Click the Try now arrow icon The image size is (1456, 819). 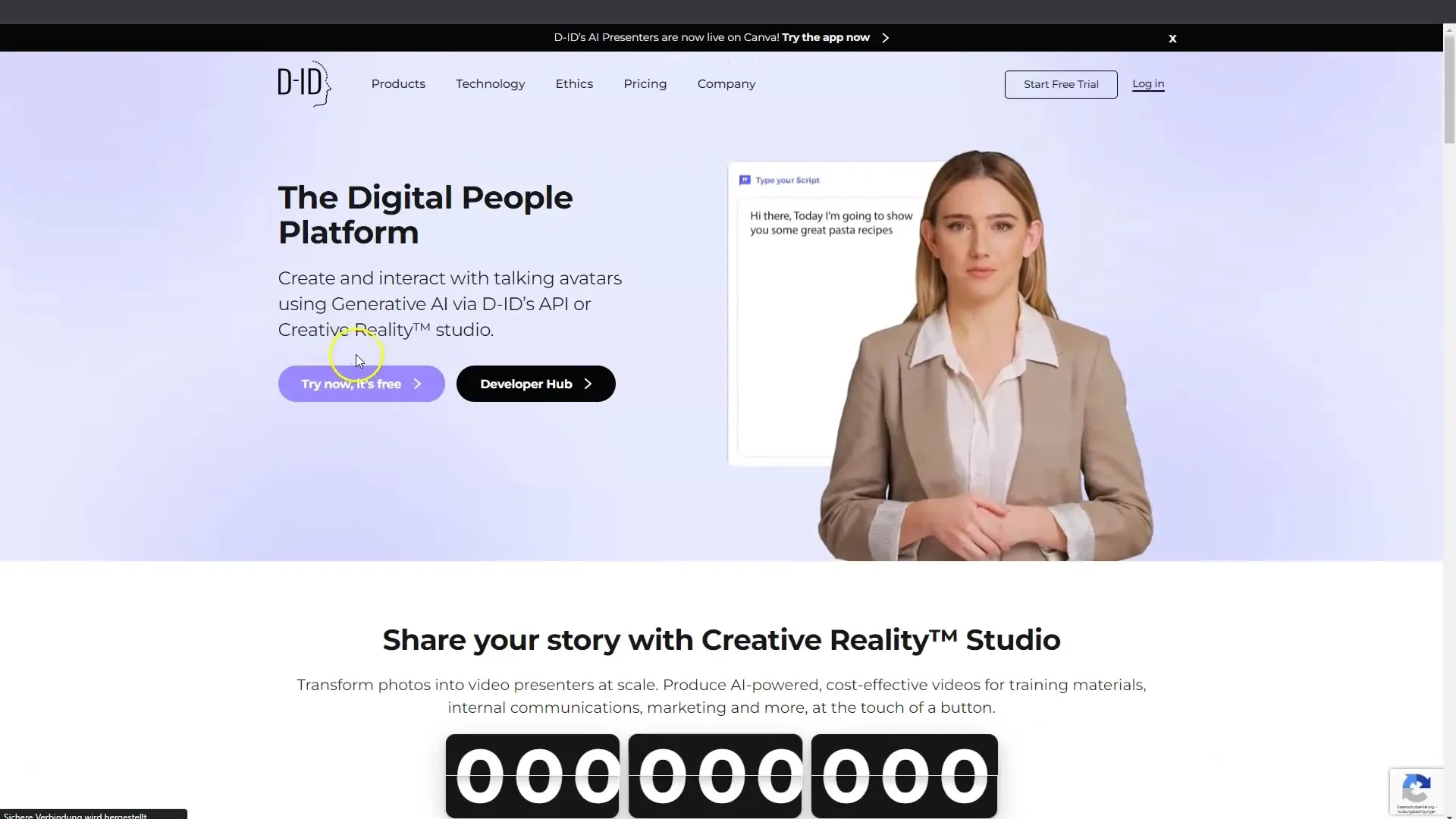(x=418, y=384)
